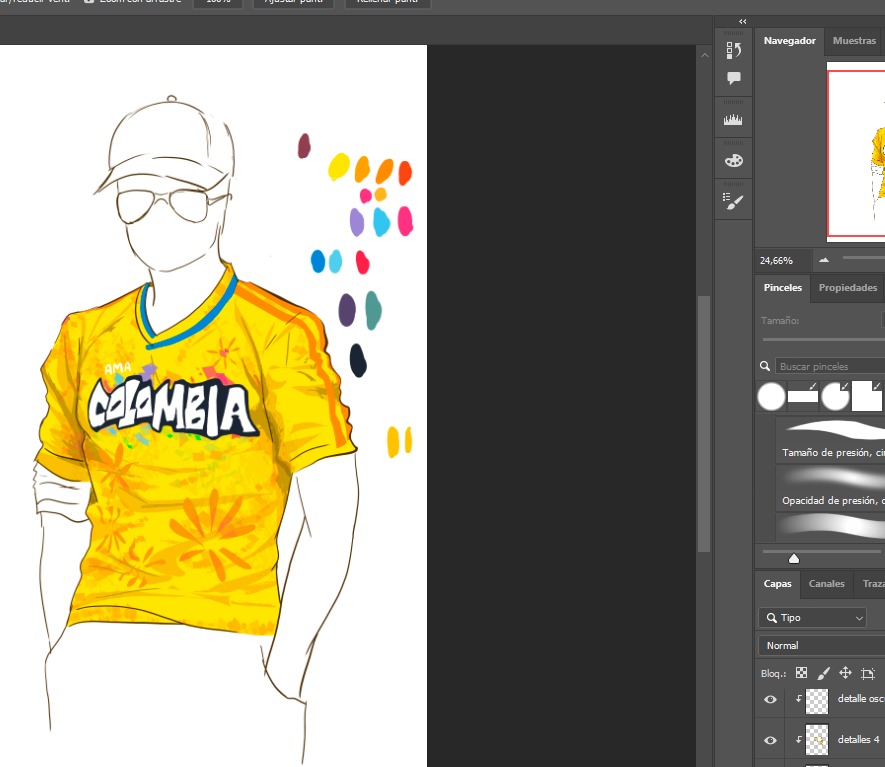Switch to the Navegador tab
The image size is (885, 767).
point(789,41)
